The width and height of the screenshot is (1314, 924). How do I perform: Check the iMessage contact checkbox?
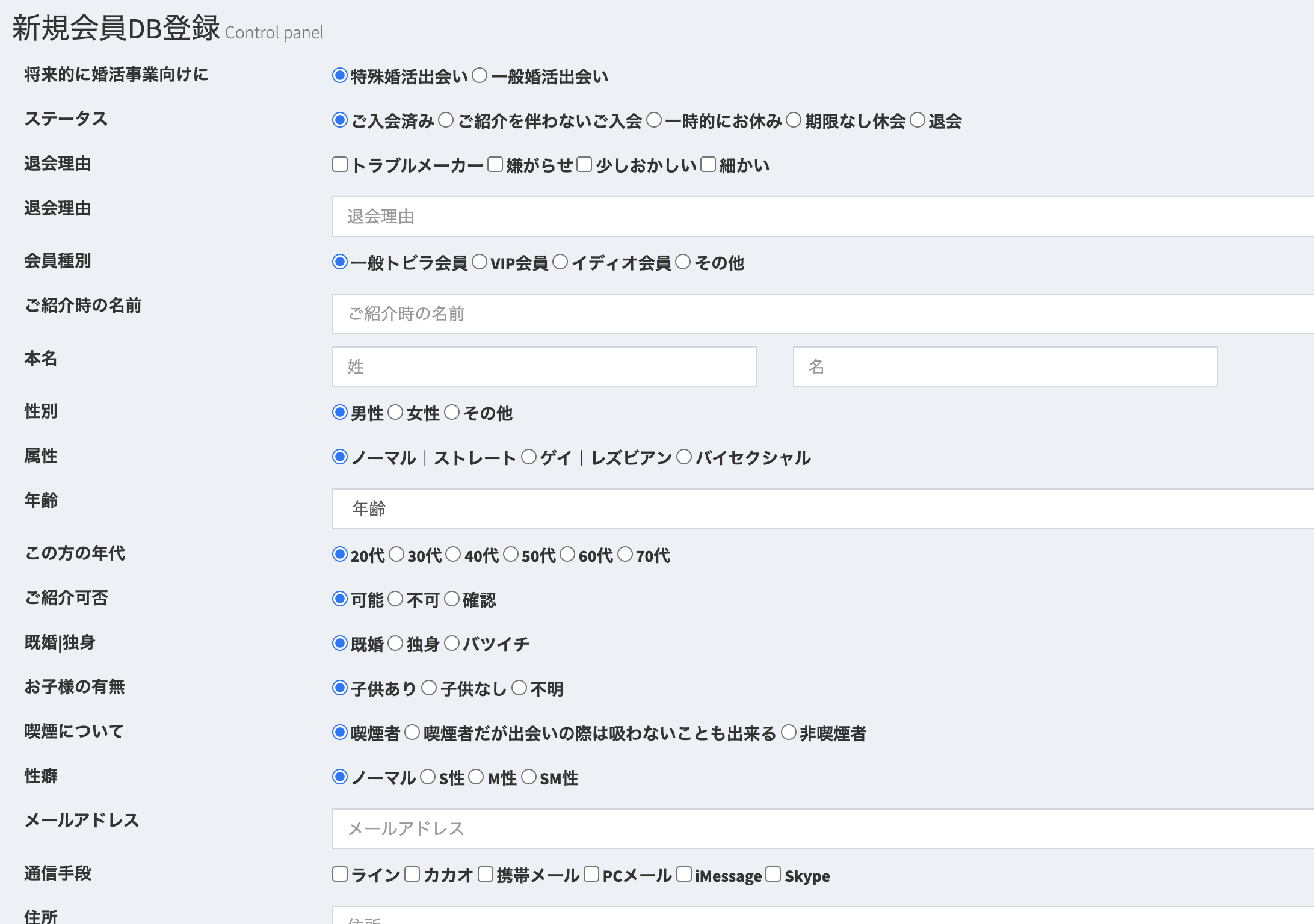[684, 874]
